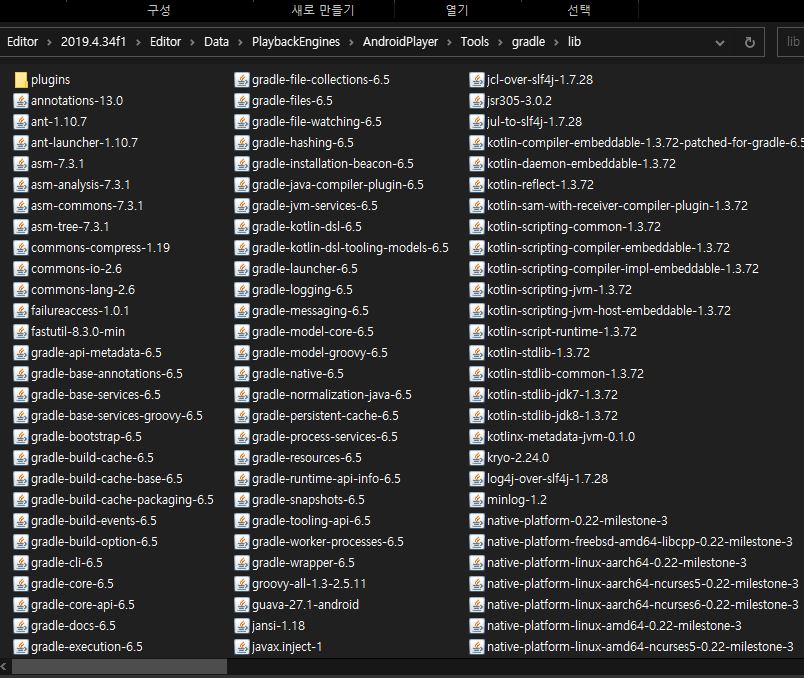Refresh the current folder view
Image resolution: width=804 pixels, height=678 pixels.
point(750,43)
